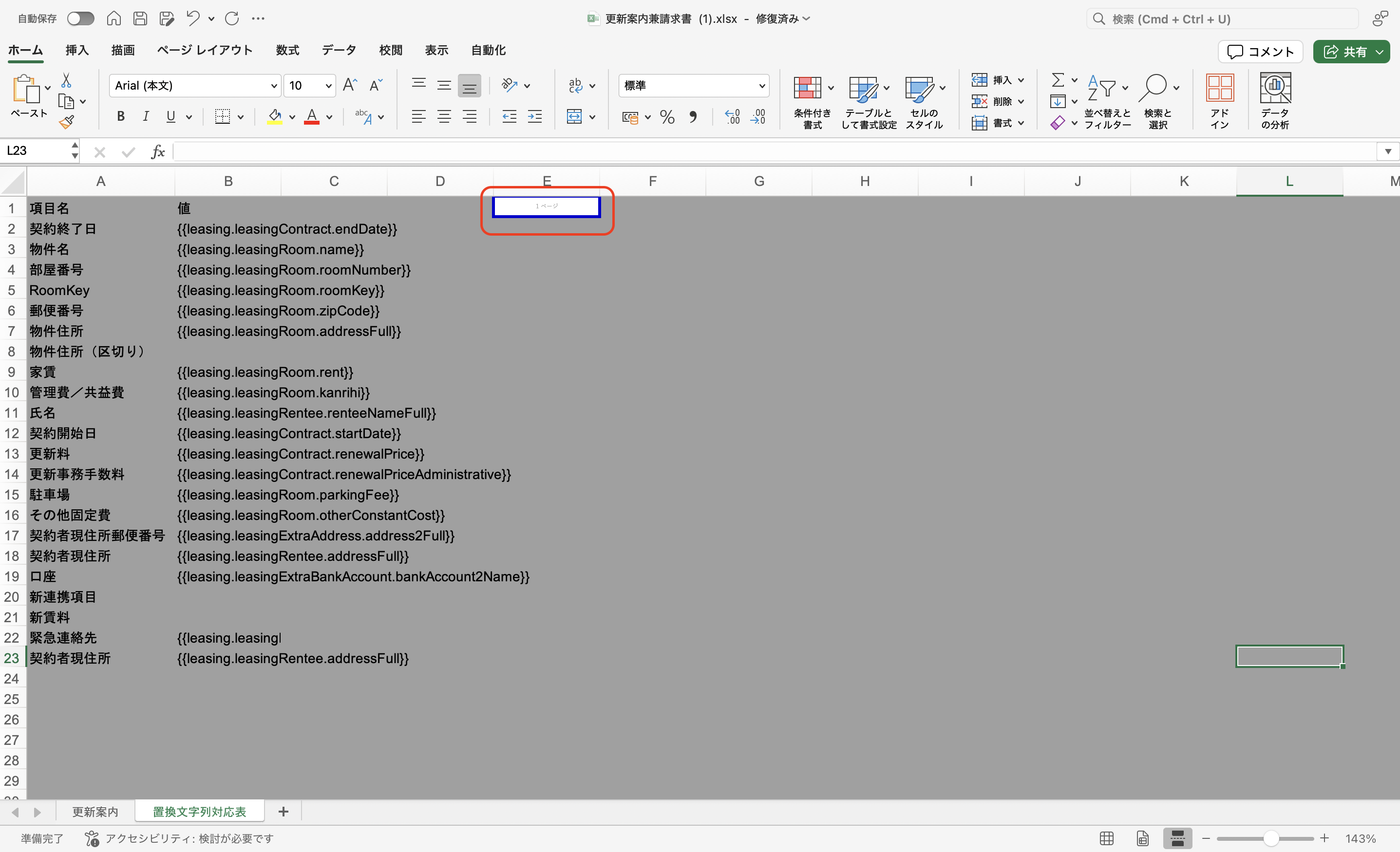1400x852 pixels.
Task: Align text left
Action: [x=419, y=117]
